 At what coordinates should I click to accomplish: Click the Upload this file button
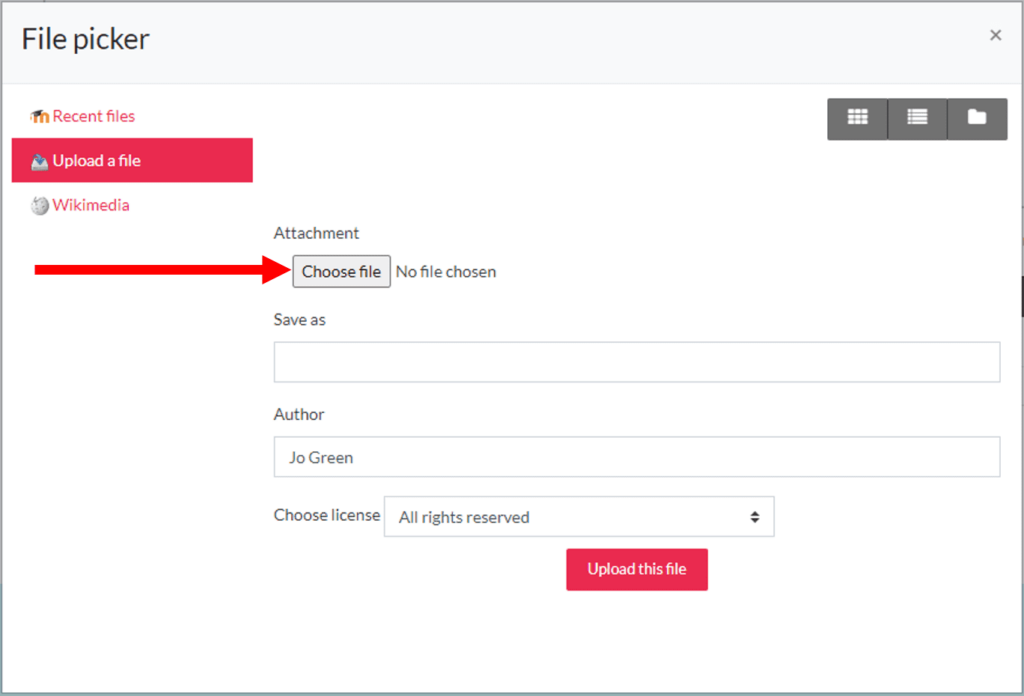click(x=637, y=569)
